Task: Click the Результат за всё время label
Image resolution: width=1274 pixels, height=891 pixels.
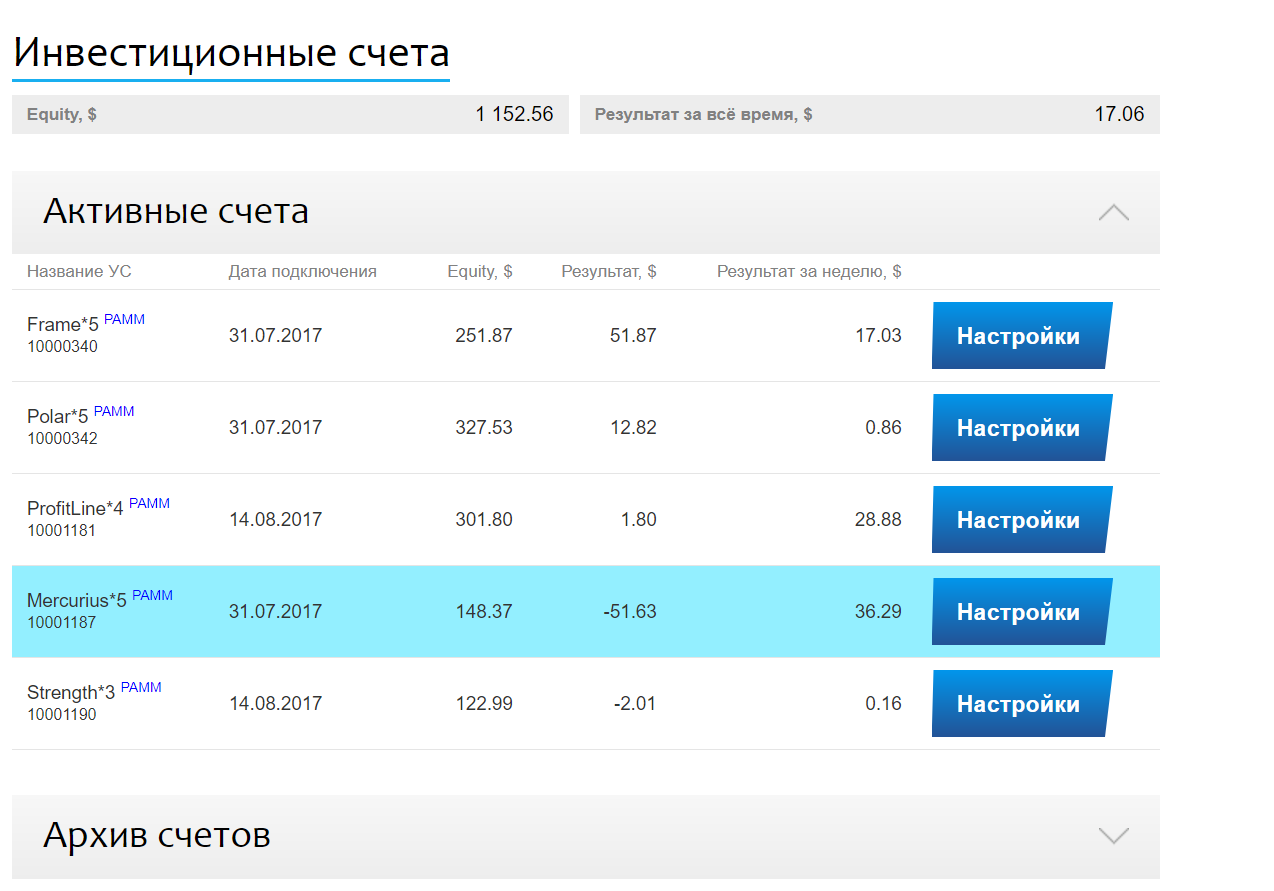Action: click(704, 115)
